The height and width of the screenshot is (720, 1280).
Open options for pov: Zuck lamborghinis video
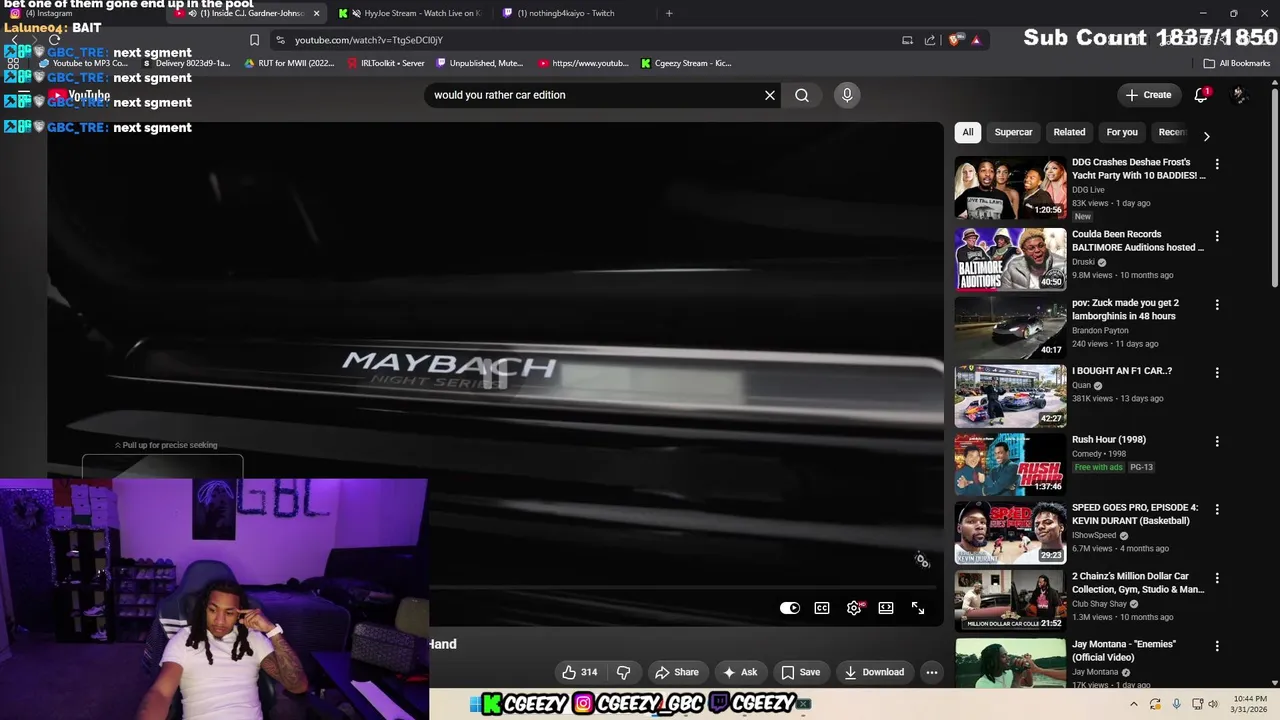click(x=1217, y=305)
